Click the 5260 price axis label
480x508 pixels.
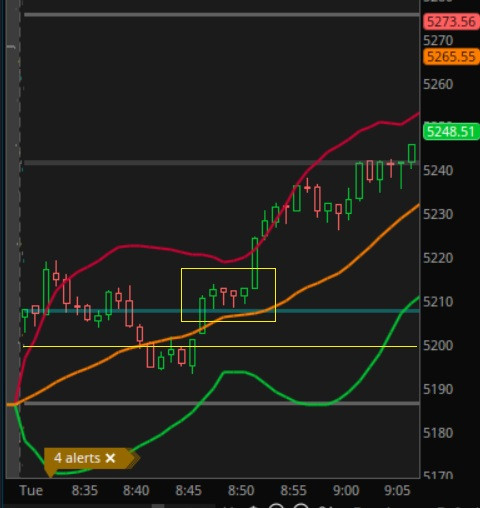[438, 84]
